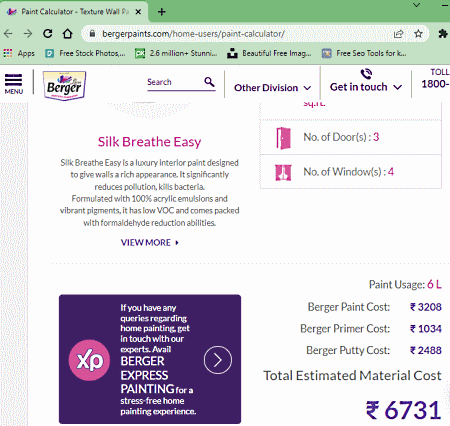Open the Beautiful Free Images bookmark
The image size is (450, 426).
click(x=269, y=53)
